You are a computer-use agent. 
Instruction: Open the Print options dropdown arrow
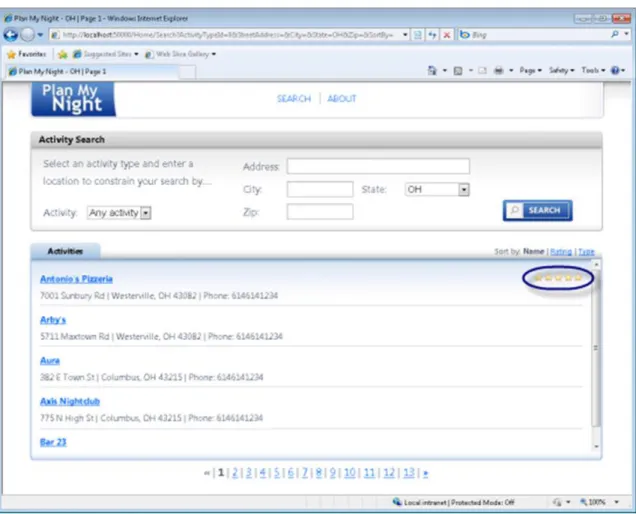tap(511, 71)
